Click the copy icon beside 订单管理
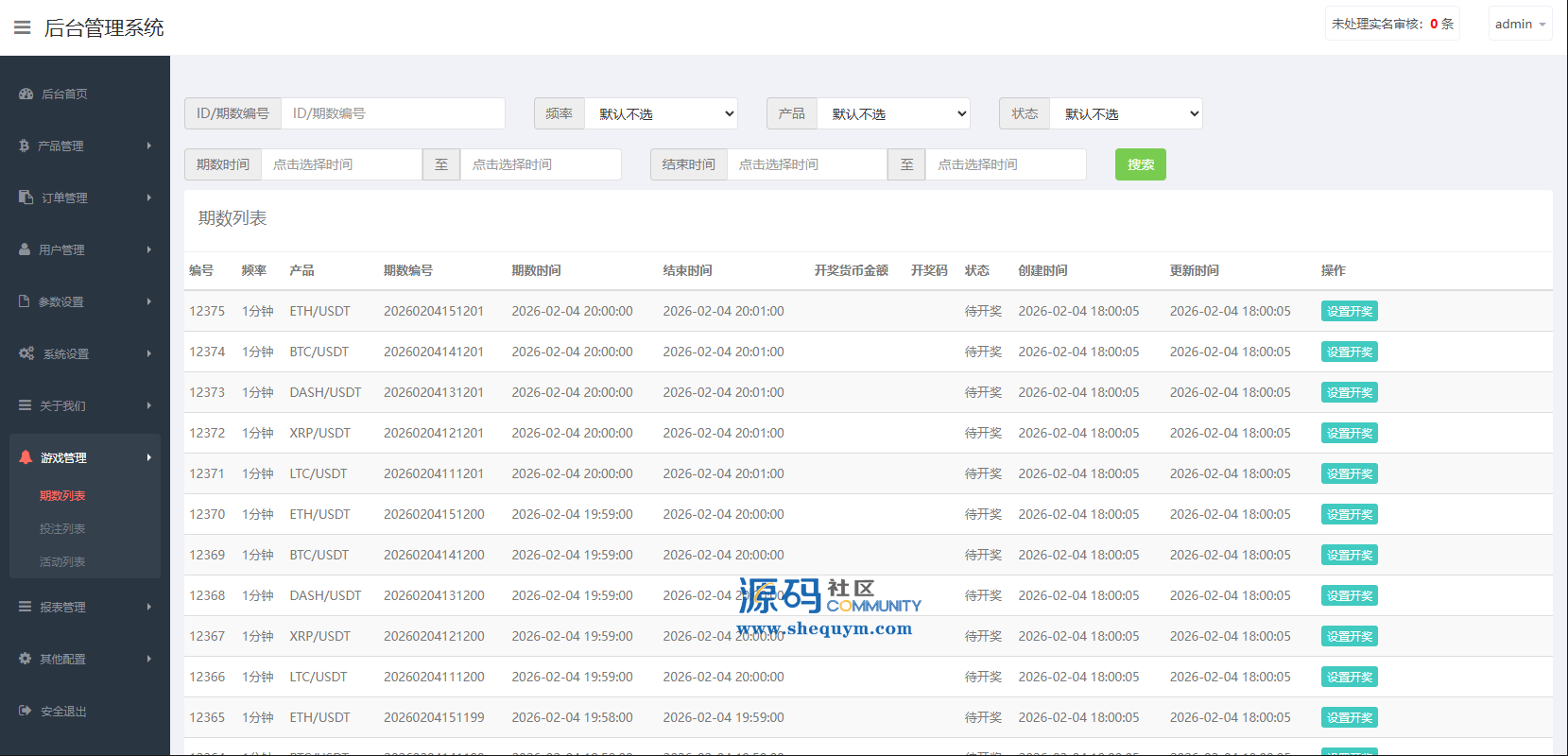 click(26, 198)
